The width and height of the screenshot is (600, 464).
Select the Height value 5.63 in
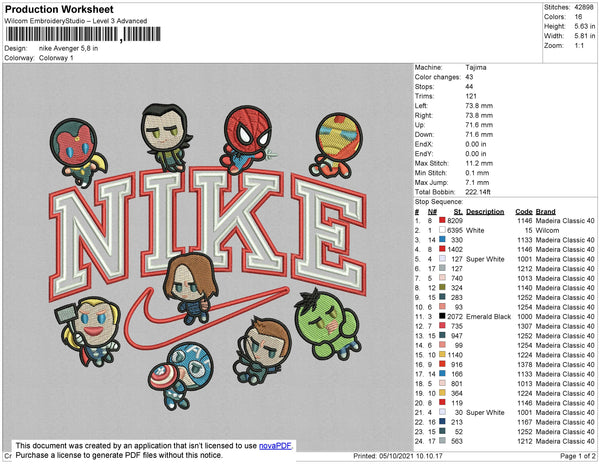(585, 26)
